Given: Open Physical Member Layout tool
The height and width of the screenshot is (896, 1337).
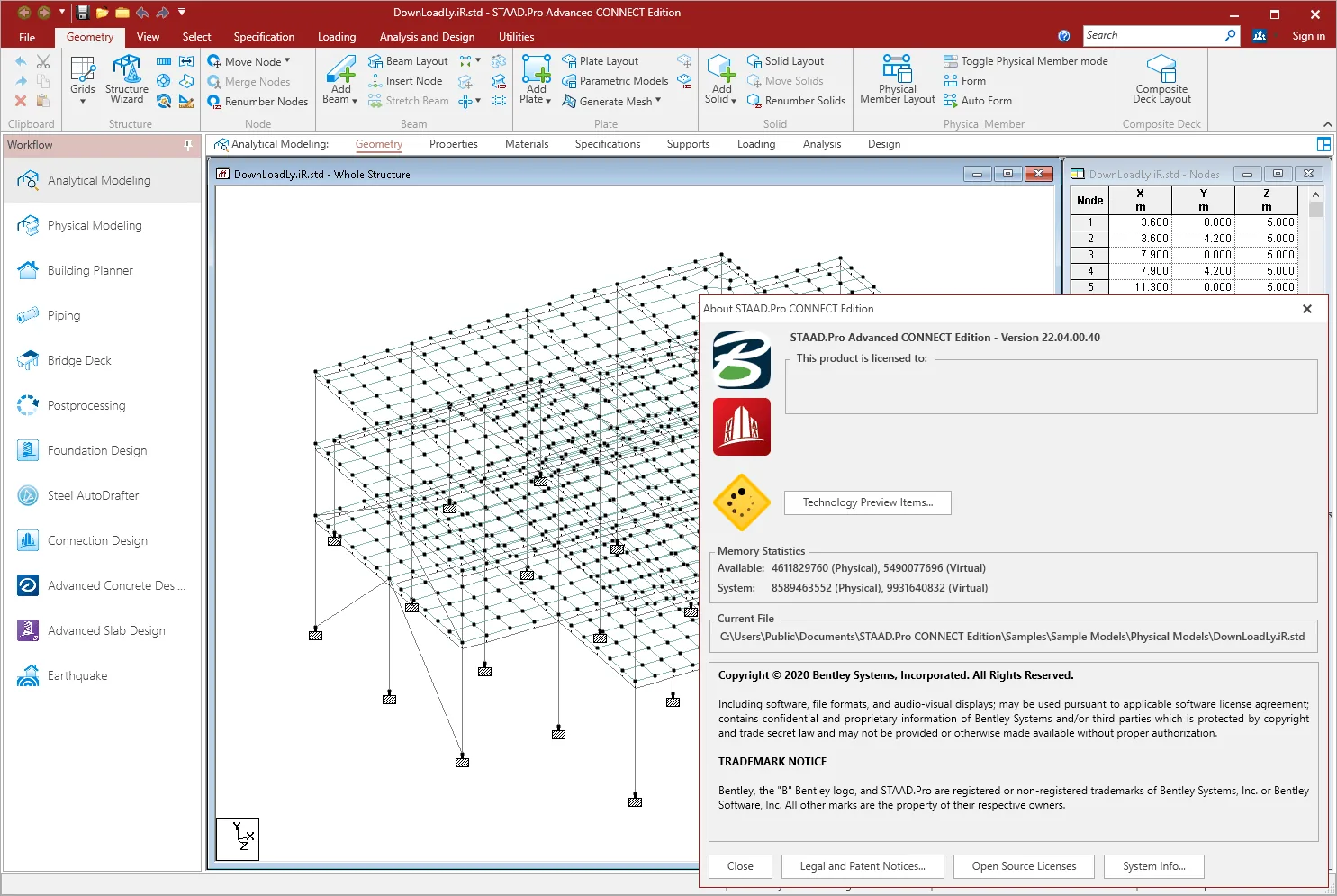Looking at the screenshot, I should [x=897, y=79].
